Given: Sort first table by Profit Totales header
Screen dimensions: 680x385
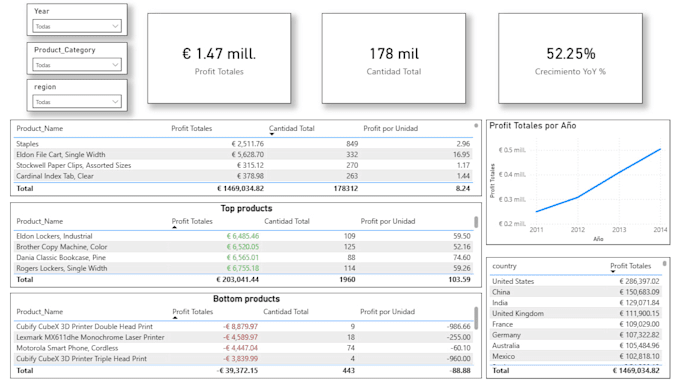Looking at the screenshot, I should 191,128.
